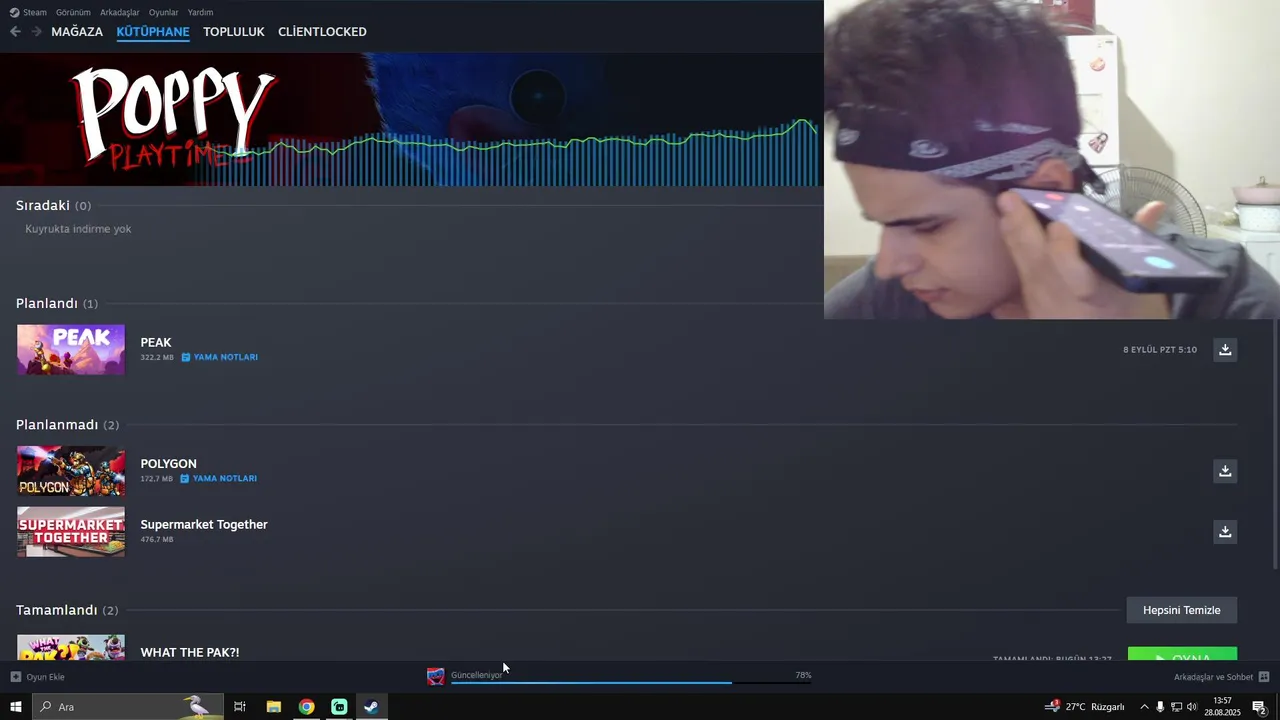Viewport: 1280px width, 720px height.
Task: Click the Oyun Ekle button
Action: (x=38, y=677)
